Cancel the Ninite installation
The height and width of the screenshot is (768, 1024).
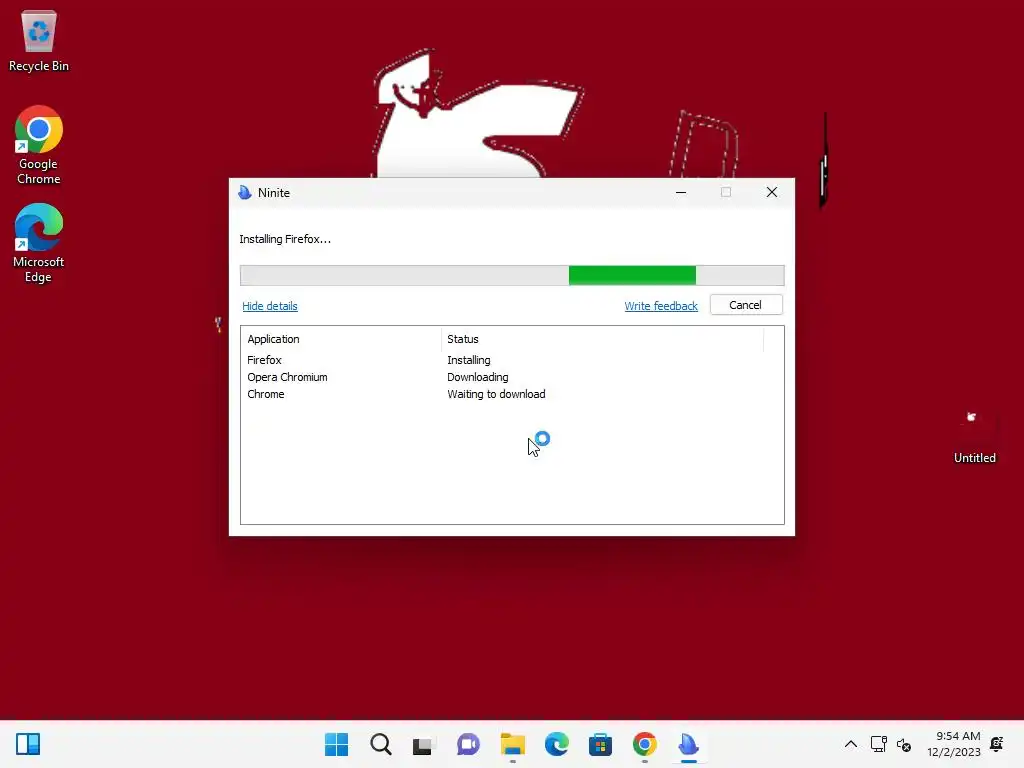click(x=746, y=305)
